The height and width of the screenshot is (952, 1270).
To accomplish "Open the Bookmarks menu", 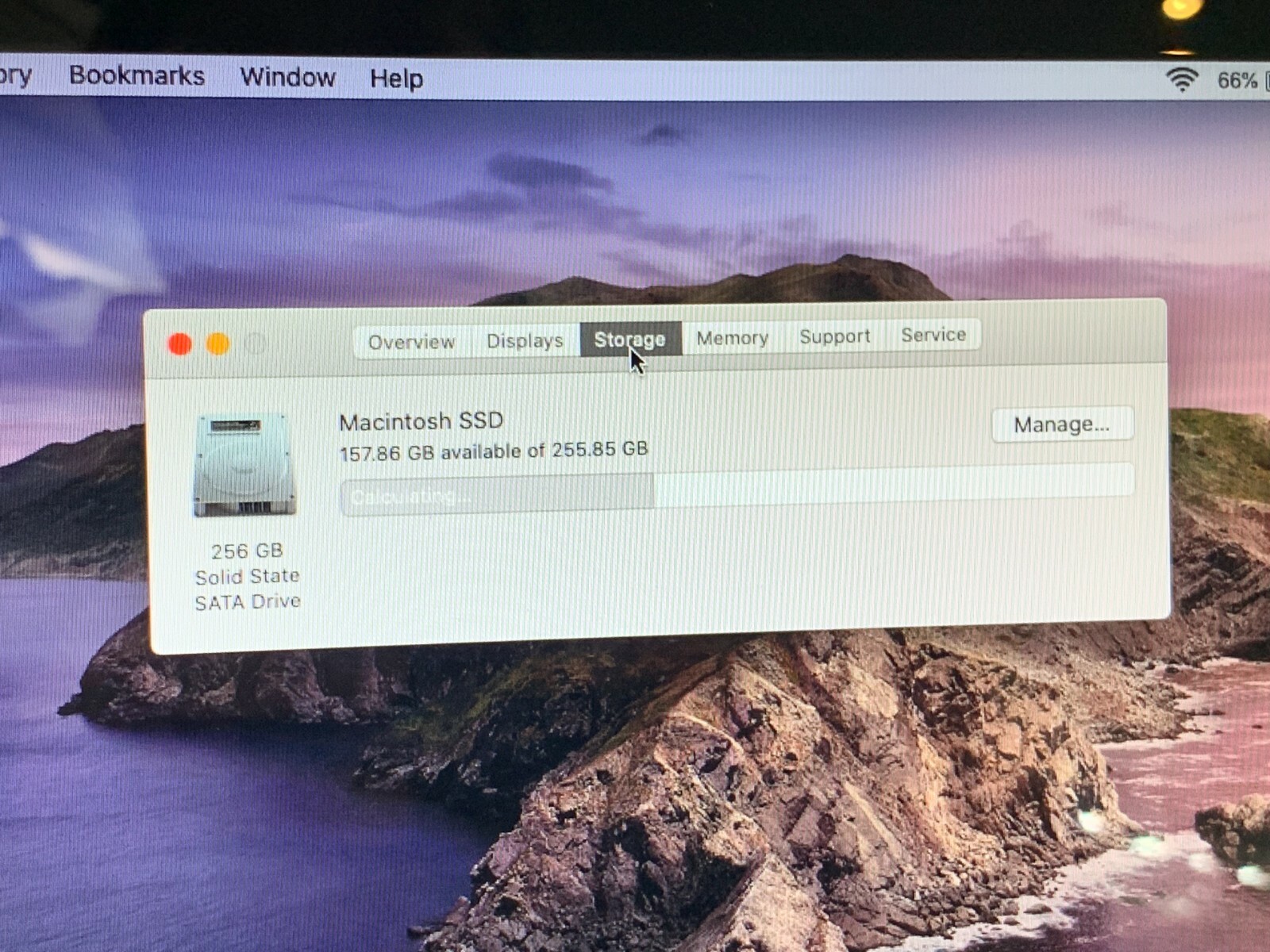I will 137,75.
